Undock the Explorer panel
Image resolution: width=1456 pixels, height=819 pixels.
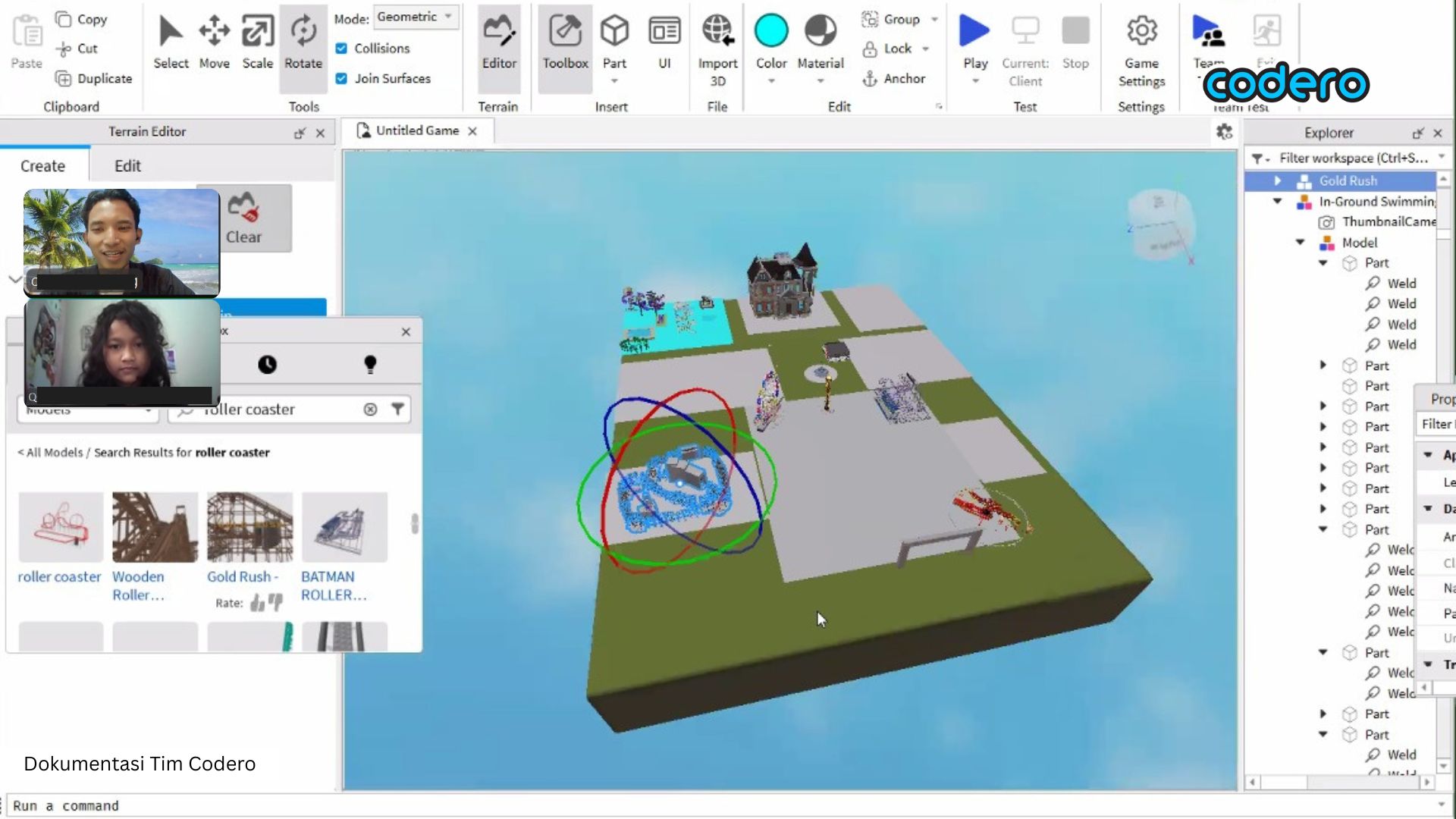[1417, 133]
